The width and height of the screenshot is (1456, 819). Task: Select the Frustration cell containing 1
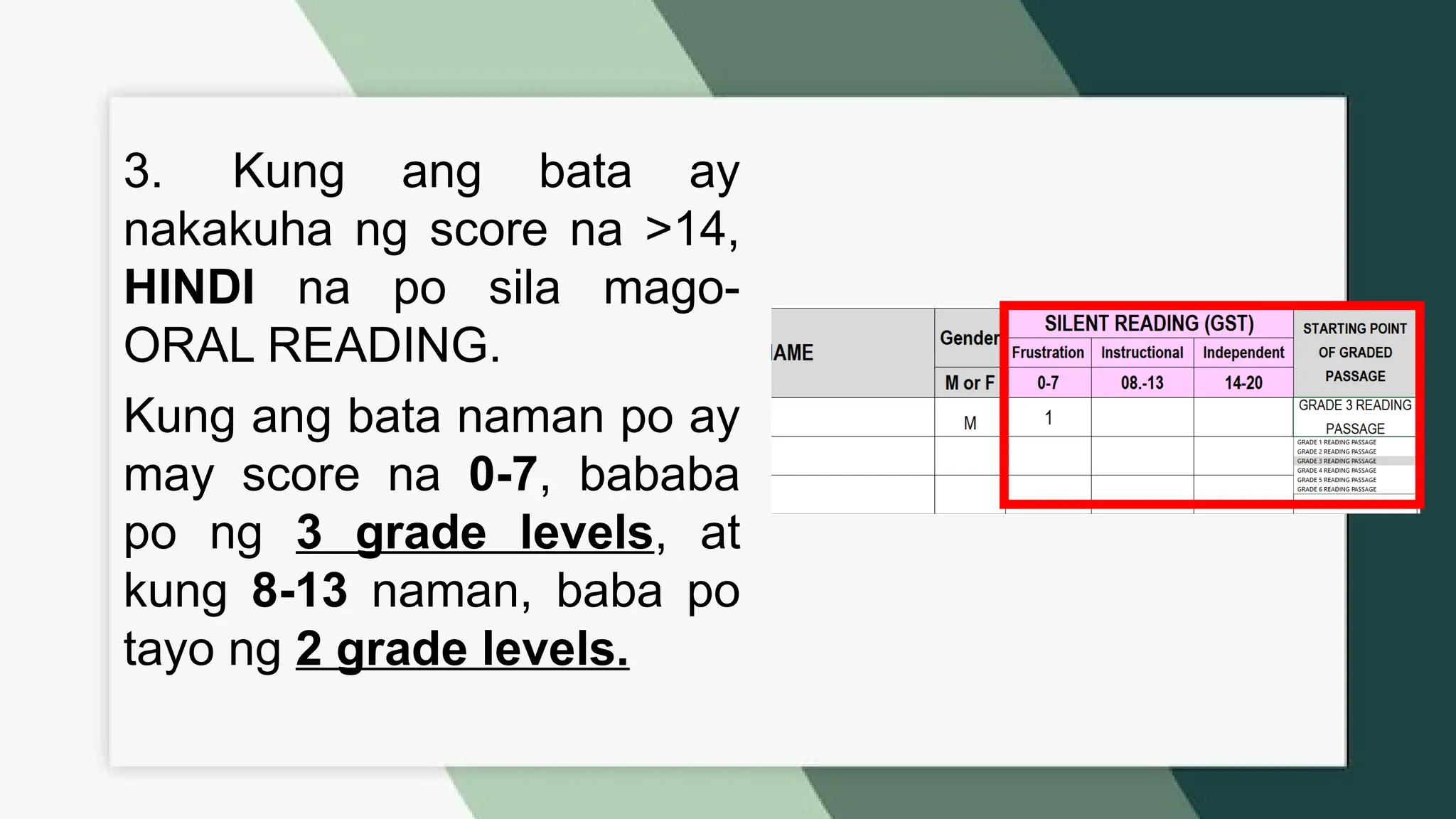pos(1049,417)
